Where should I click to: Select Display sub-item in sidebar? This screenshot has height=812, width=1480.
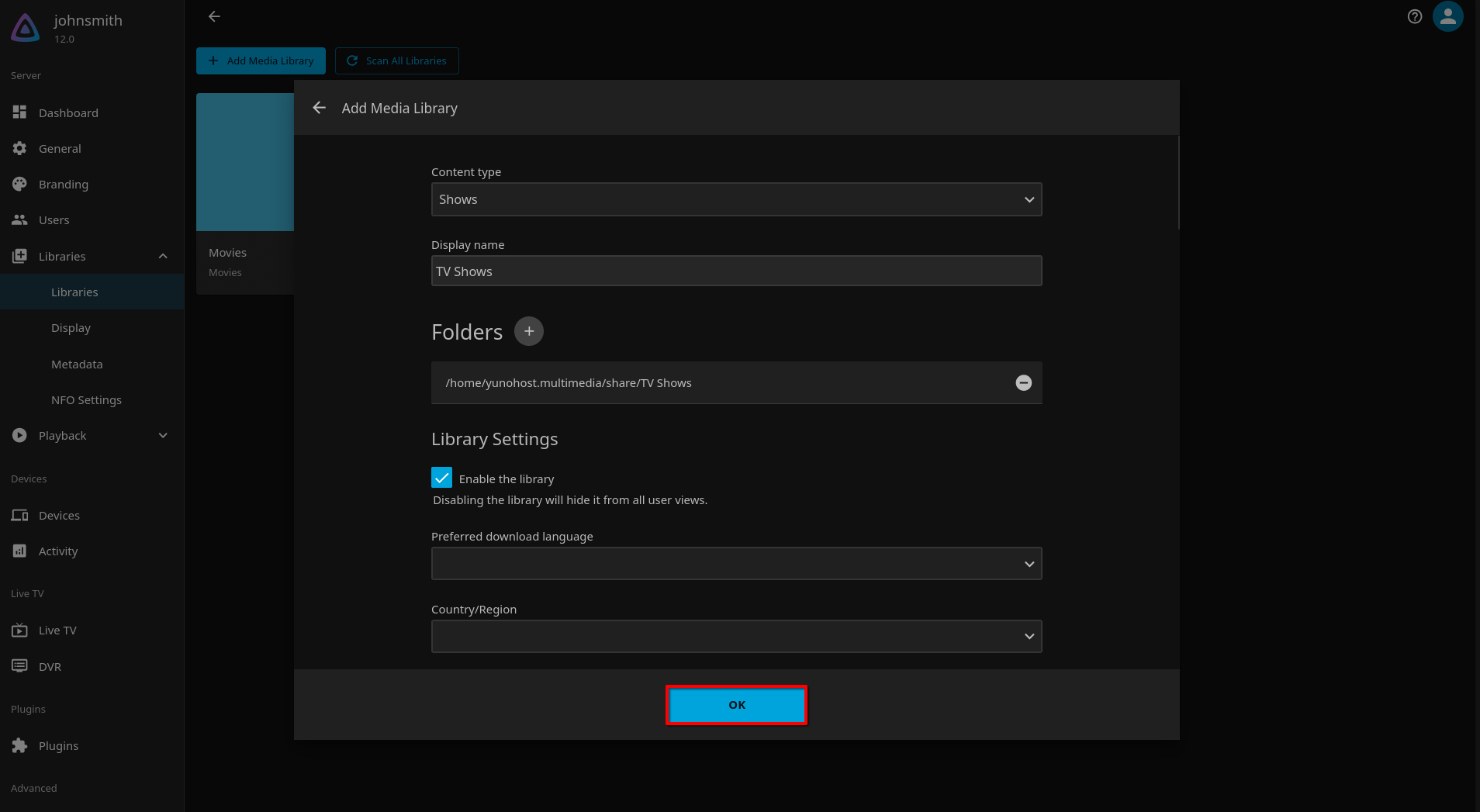[x=92, y=327]
